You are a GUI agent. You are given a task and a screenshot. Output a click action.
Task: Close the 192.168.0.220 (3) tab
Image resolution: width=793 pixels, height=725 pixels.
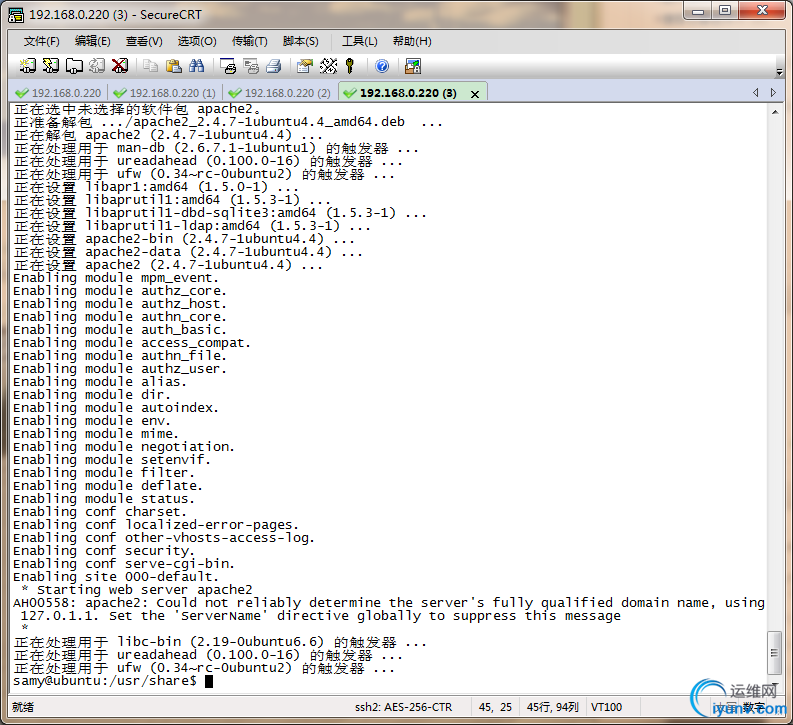474,94
